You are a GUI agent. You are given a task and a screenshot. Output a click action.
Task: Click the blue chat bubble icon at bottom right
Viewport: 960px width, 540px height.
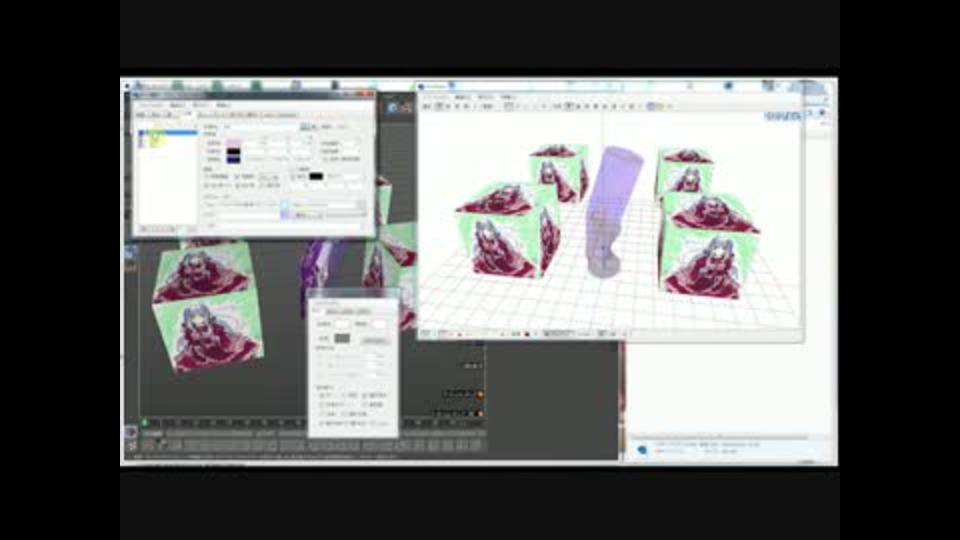point(642,450)
